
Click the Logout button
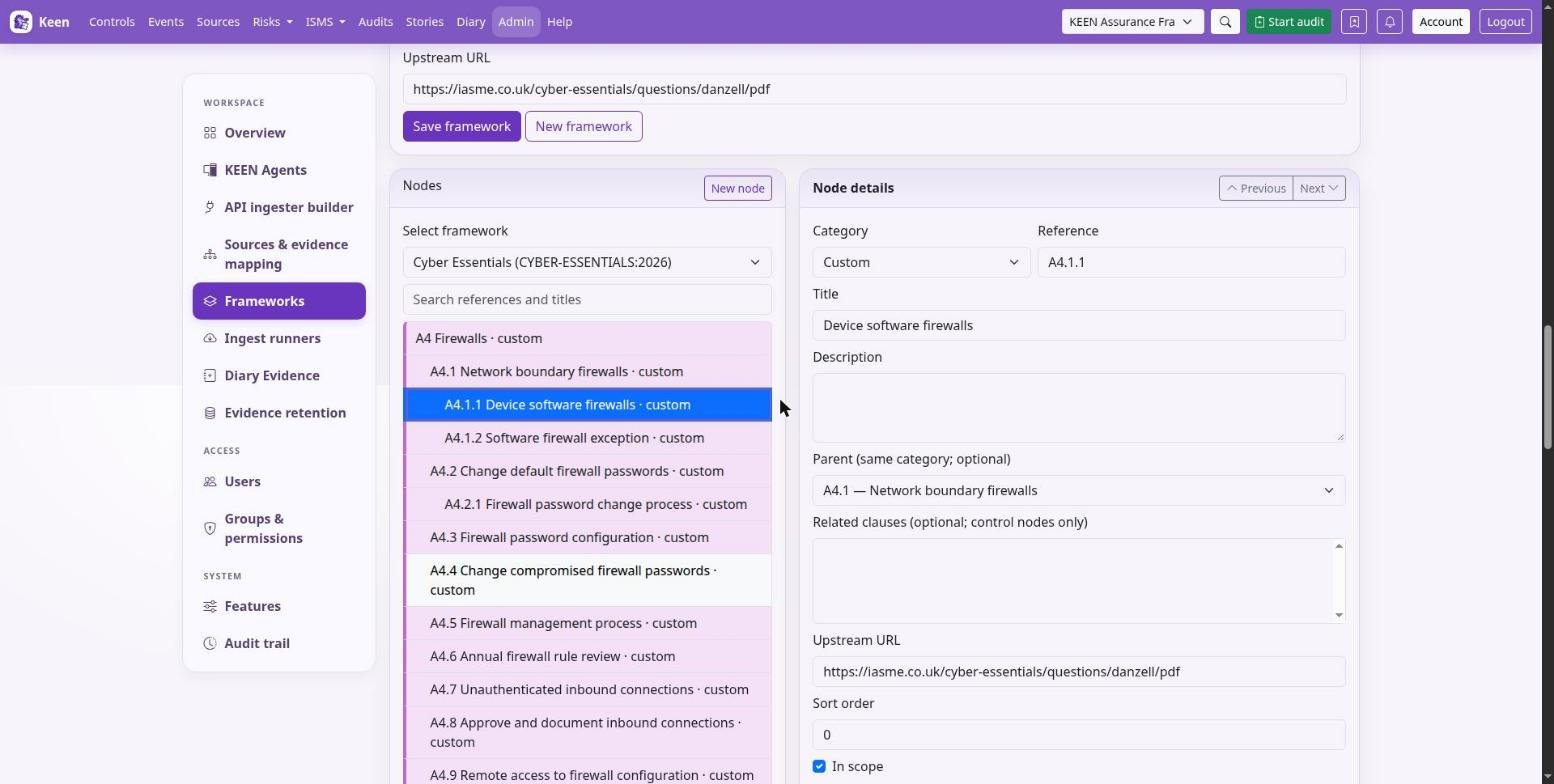pos(1505,22)
